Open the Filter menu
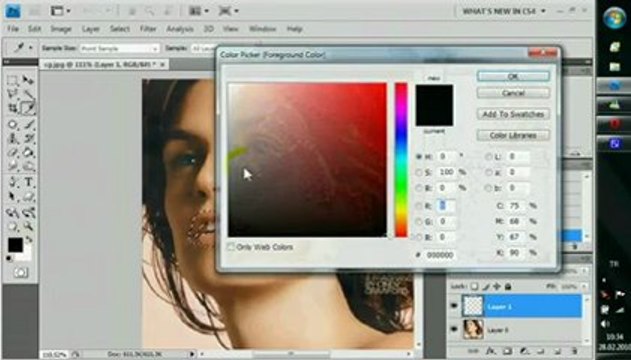This screenshot has height=360, width=631. (x=148, y=29)
